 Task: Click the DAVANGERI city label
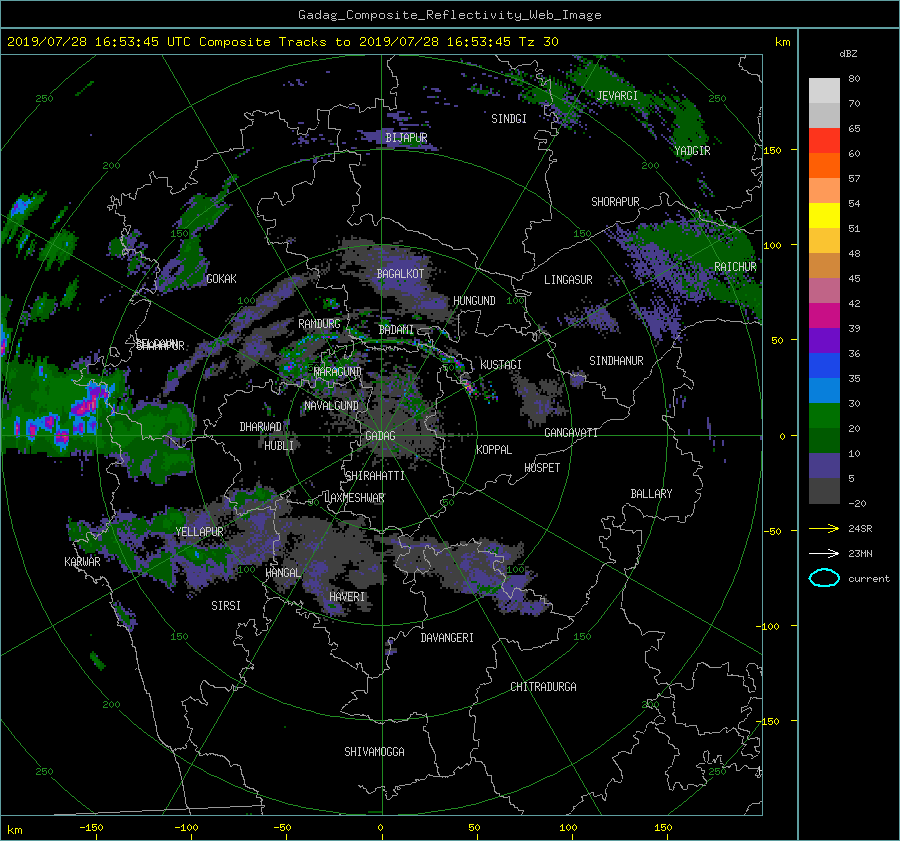pos(447,638)
